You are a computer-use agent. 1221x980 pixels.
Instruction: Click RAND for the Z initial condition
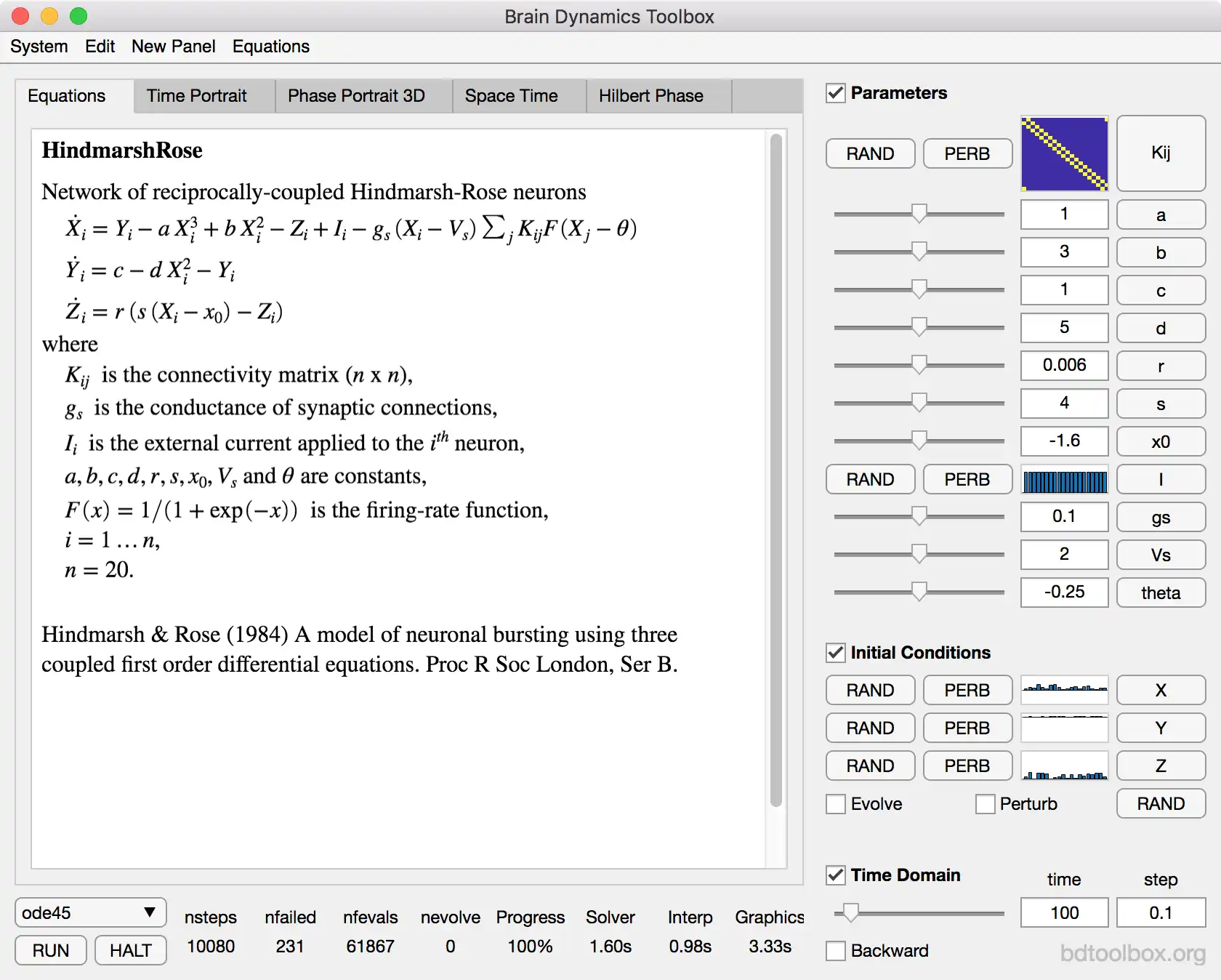pos(871,766)
